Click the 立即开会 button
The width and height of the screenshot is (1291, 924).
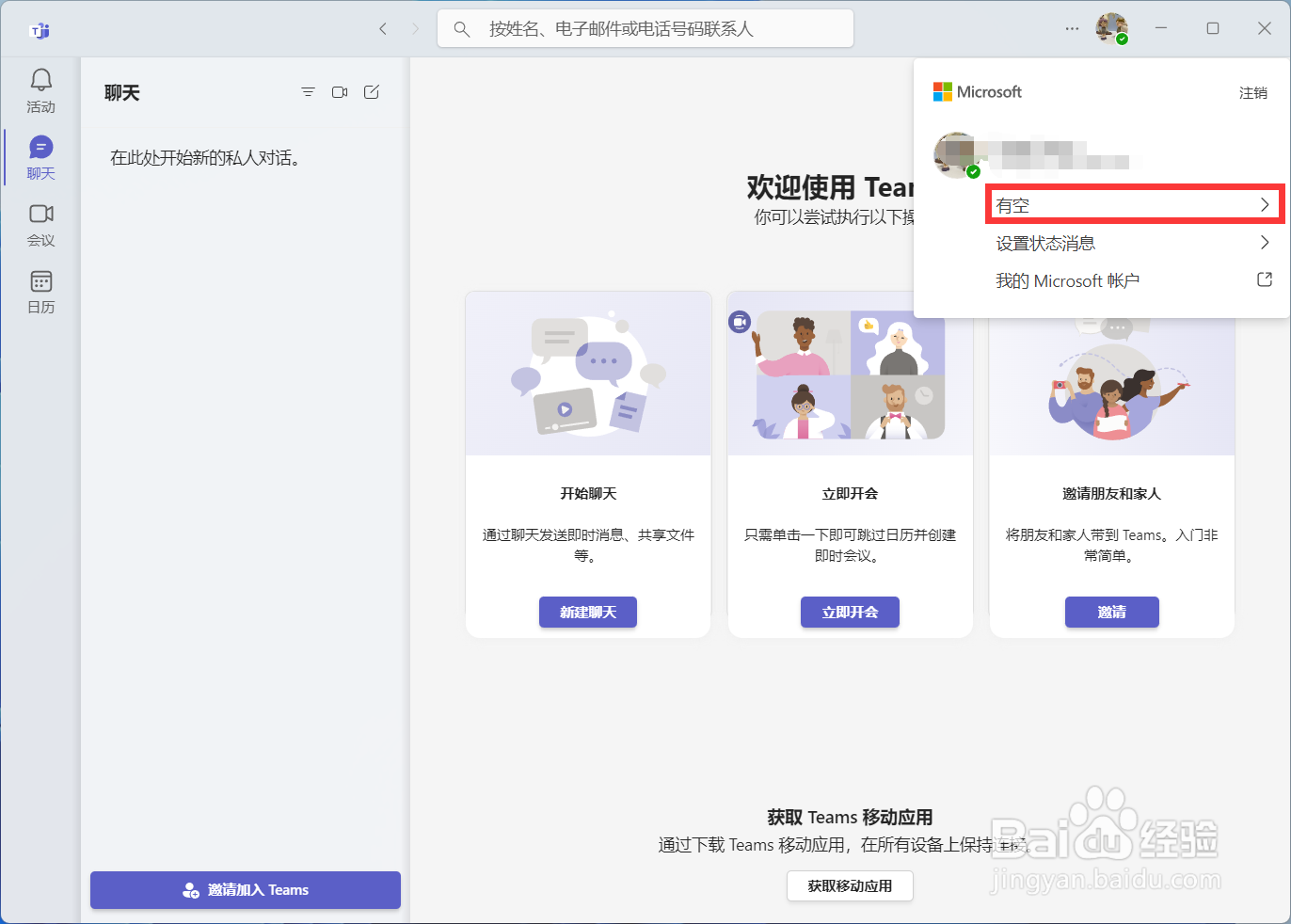click(850, 612)
